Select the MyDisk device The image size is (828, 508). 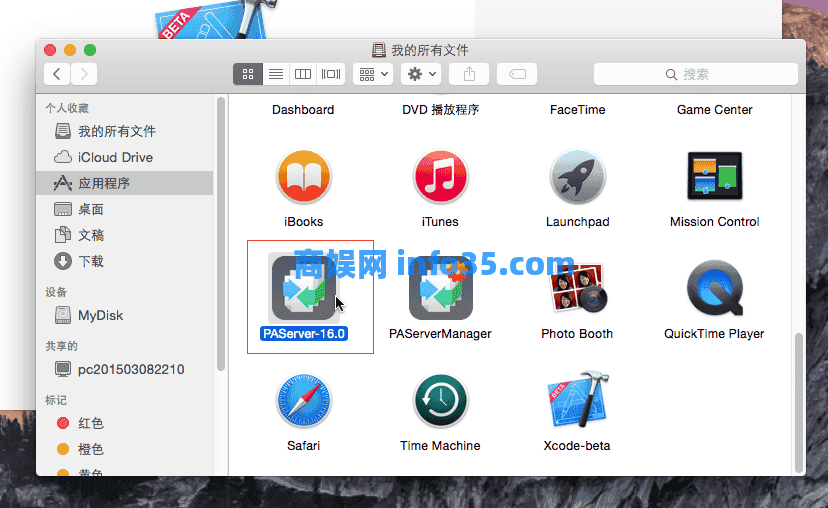(x=125, y=315)
